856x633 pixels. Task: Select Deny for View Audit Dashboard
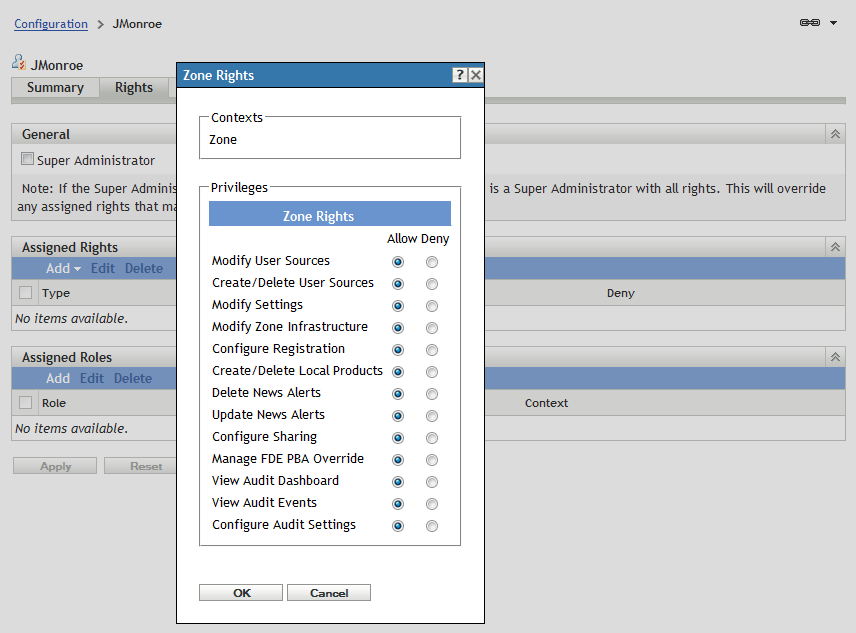(432, 482)
